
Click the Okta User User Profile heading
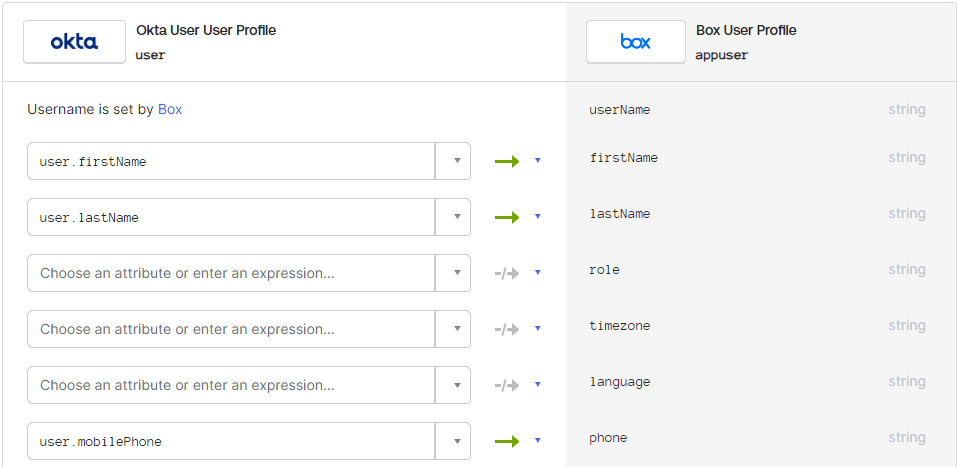click(x=206, y=30)
